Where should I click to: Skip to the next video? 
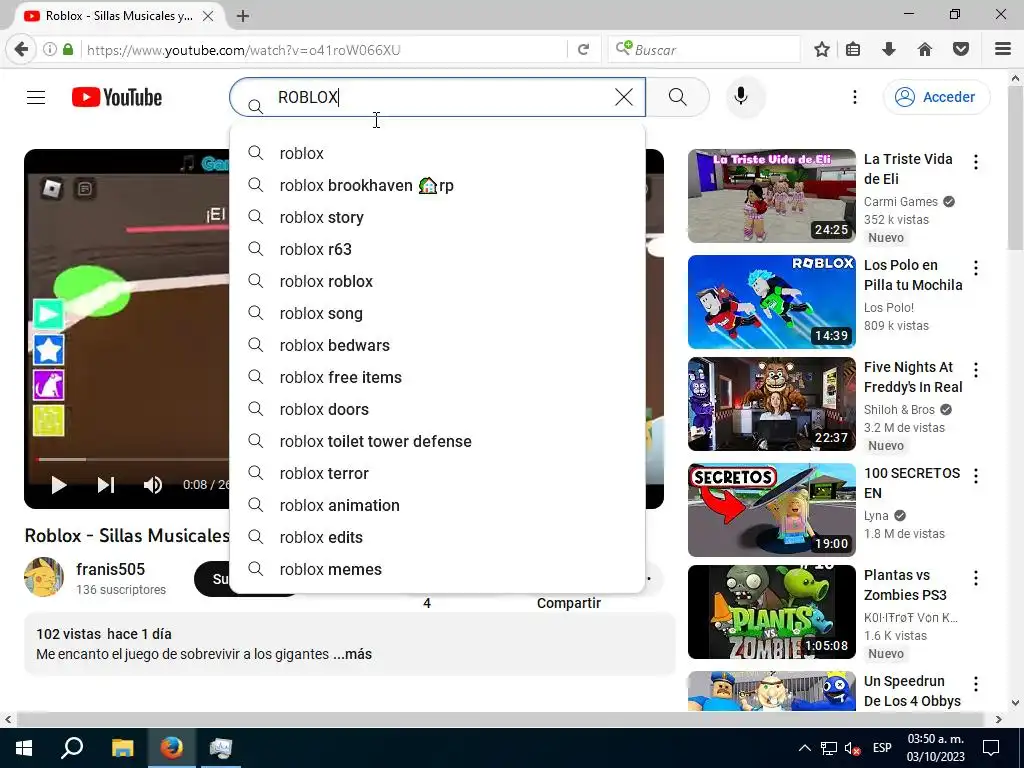[106, 485]
